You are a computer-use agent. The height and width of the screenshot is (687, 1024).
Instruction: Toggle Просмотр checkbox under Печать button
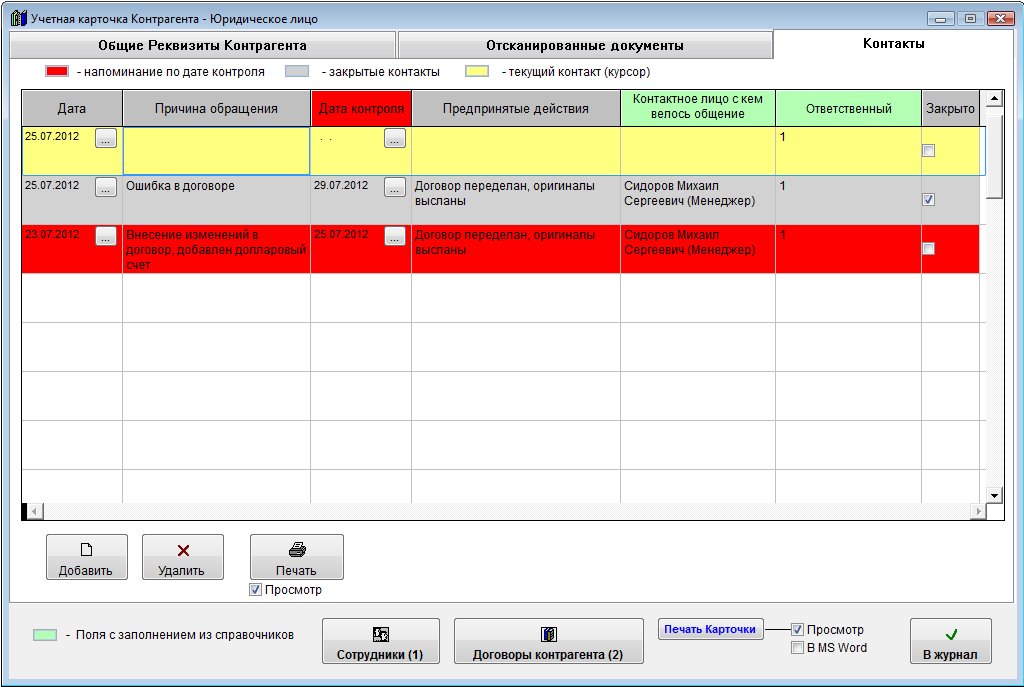pyautogui.click(x=255, y=590)
